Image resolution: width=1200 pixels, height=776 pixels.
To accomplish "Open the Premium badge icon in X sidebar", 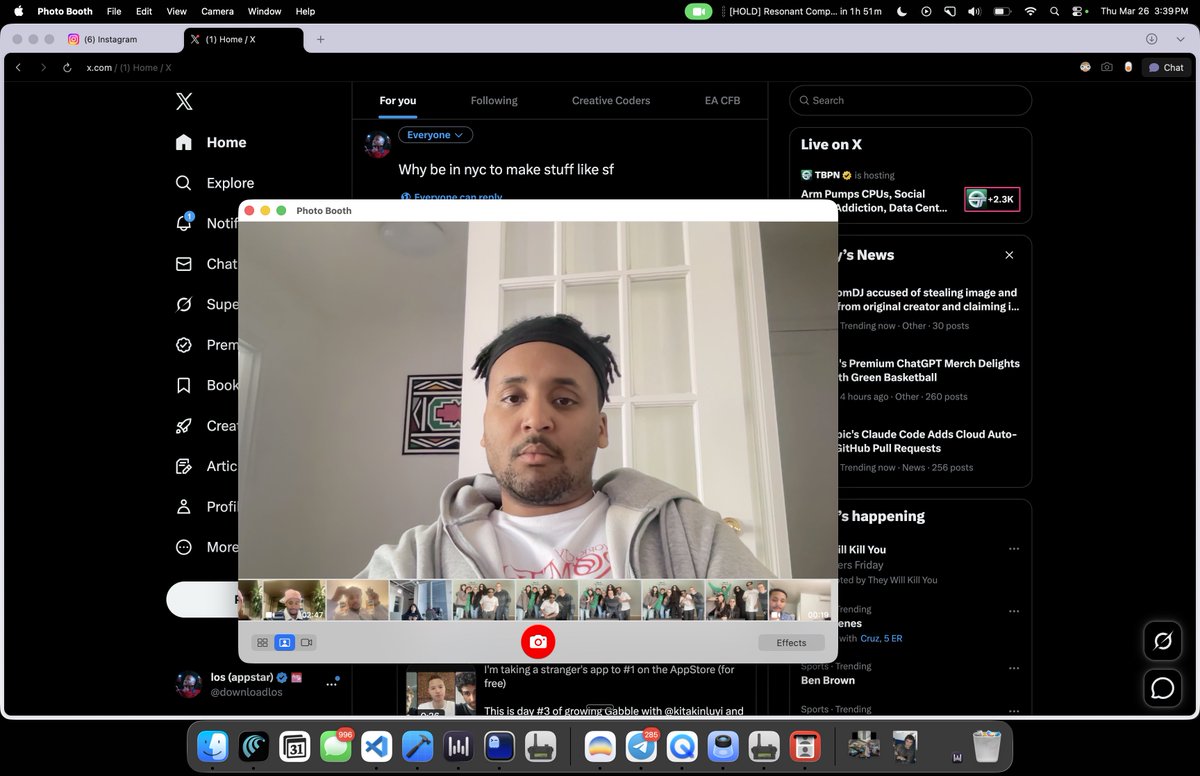I will tap(184, 345).
